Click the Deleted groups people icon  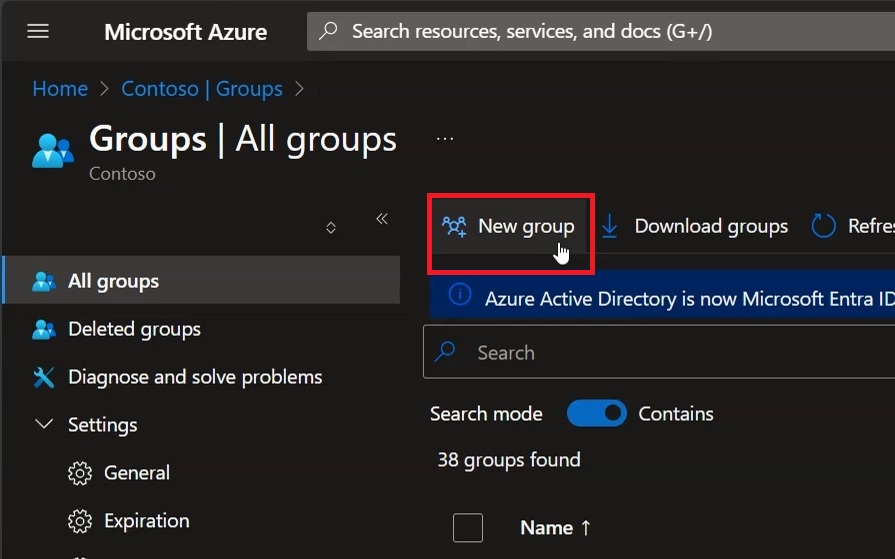click(44, 329)
